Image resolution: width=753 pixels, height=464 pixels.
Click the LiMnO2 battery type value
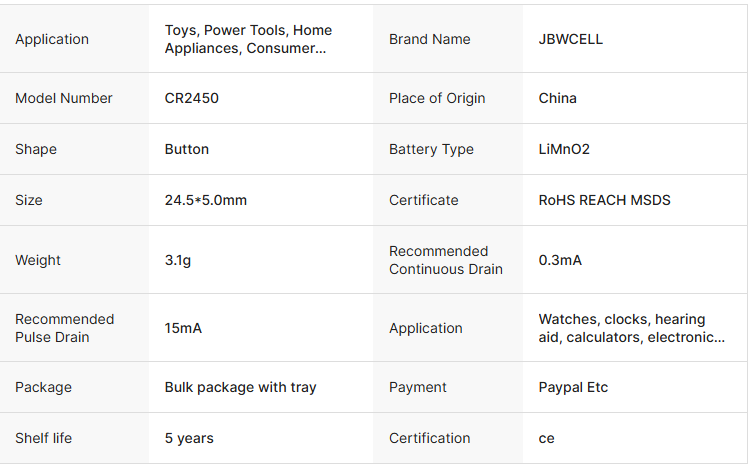point(564,149)
